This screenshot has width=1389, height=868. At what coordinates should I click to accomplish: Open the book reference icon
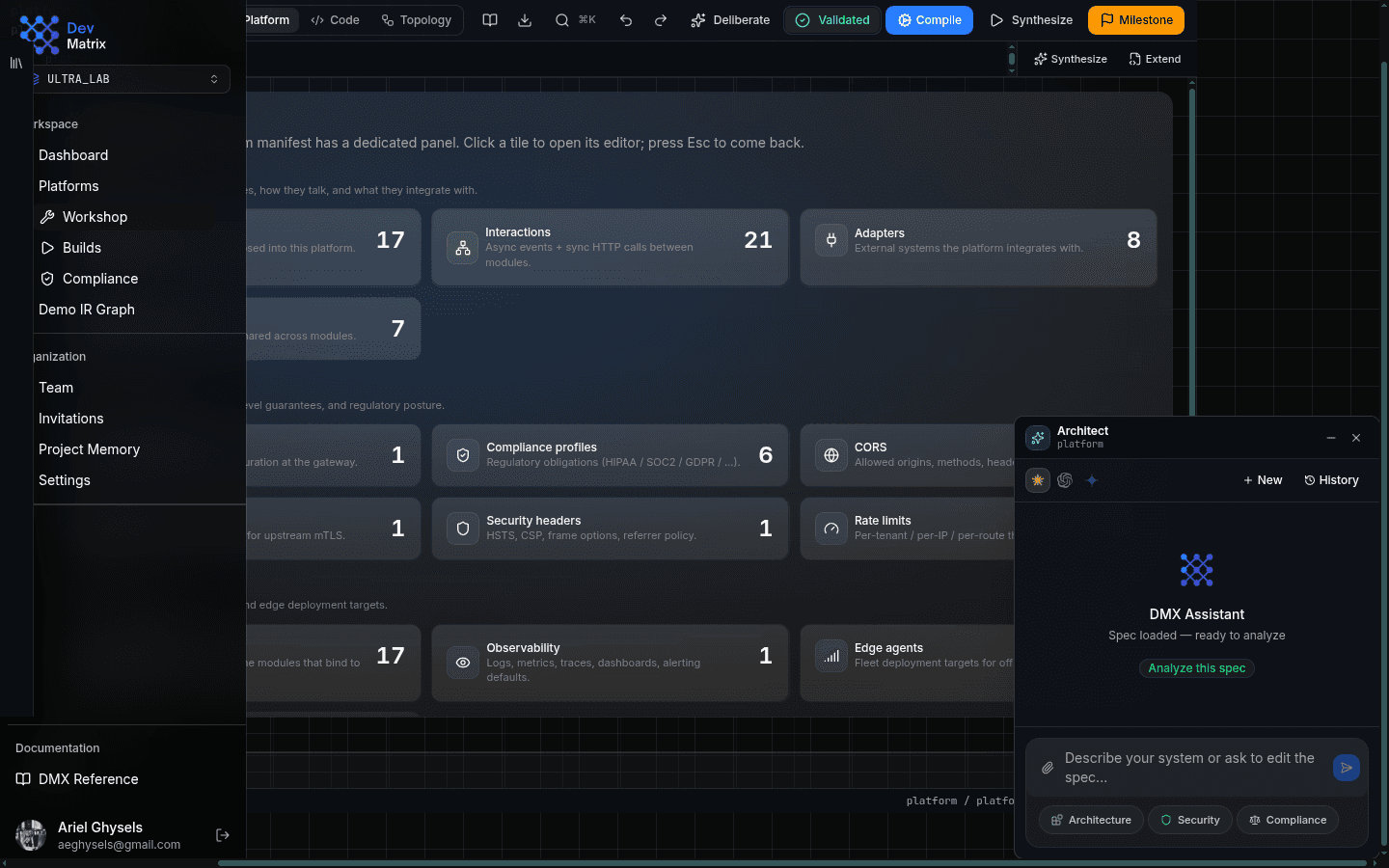click(490, 20)
